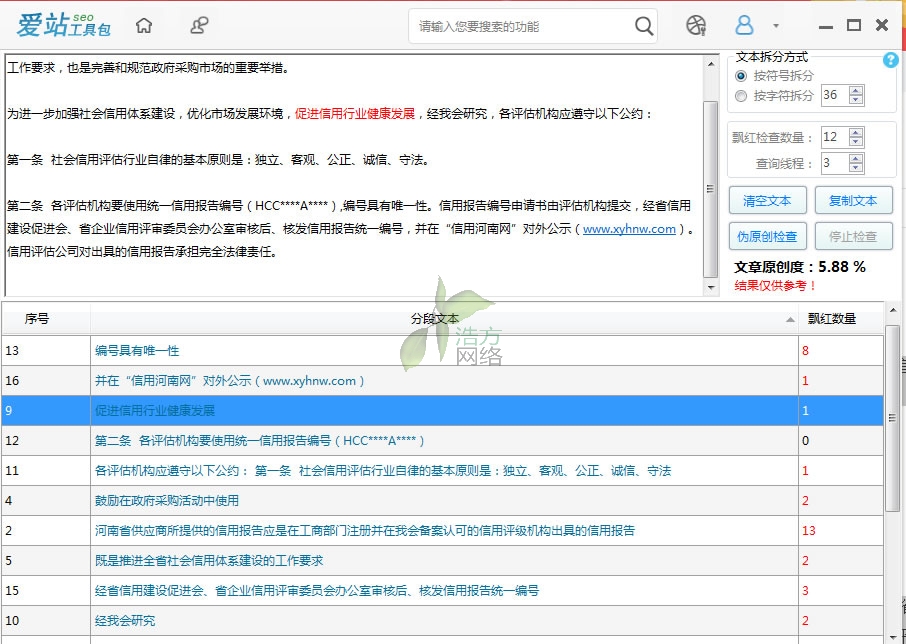Select 按符号拆分 radio option
The height and width of the screenshot is (644, 906).
point(741,76)
